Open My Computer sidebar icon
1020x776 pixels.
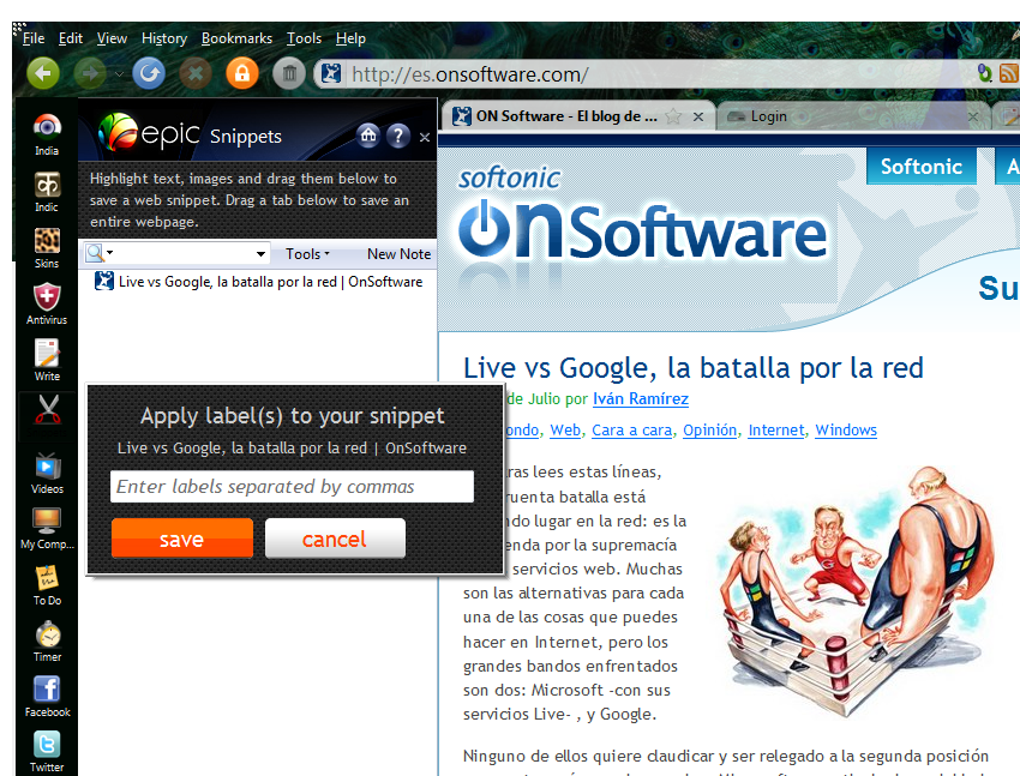pyautogui.click(x=47, y=529)
